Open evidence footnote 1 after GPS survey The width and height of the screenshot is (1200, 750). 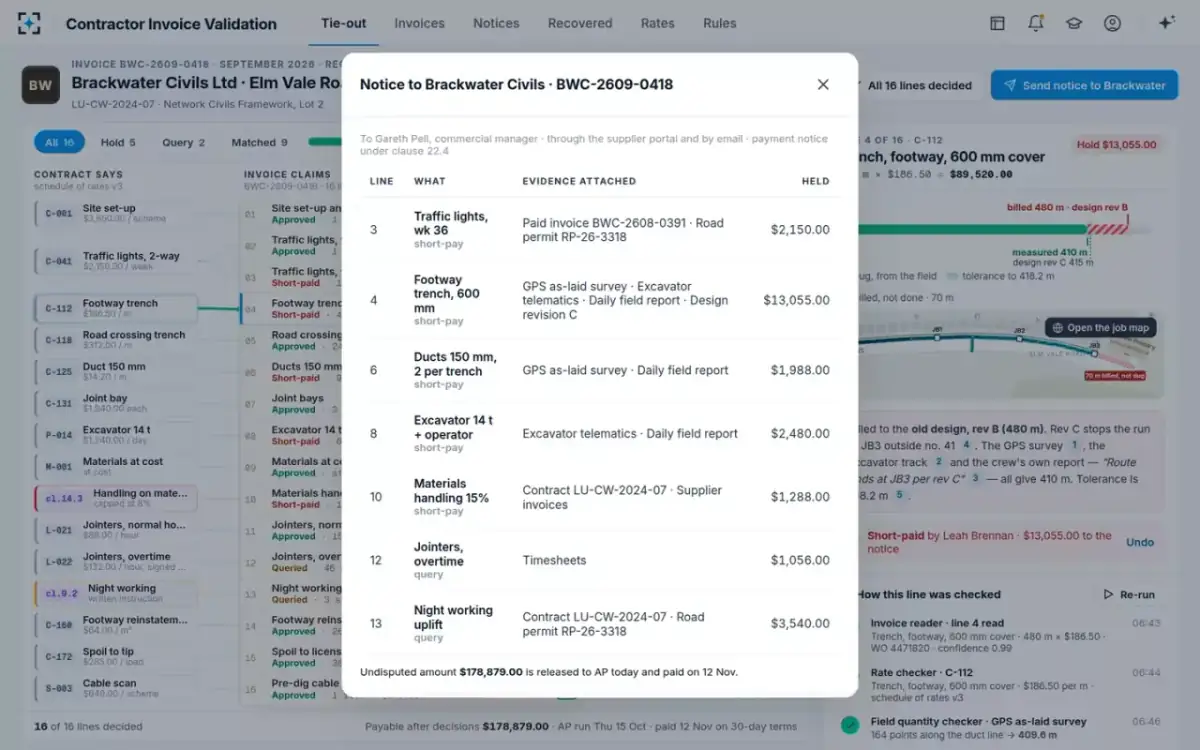[x=1075, y=445]
